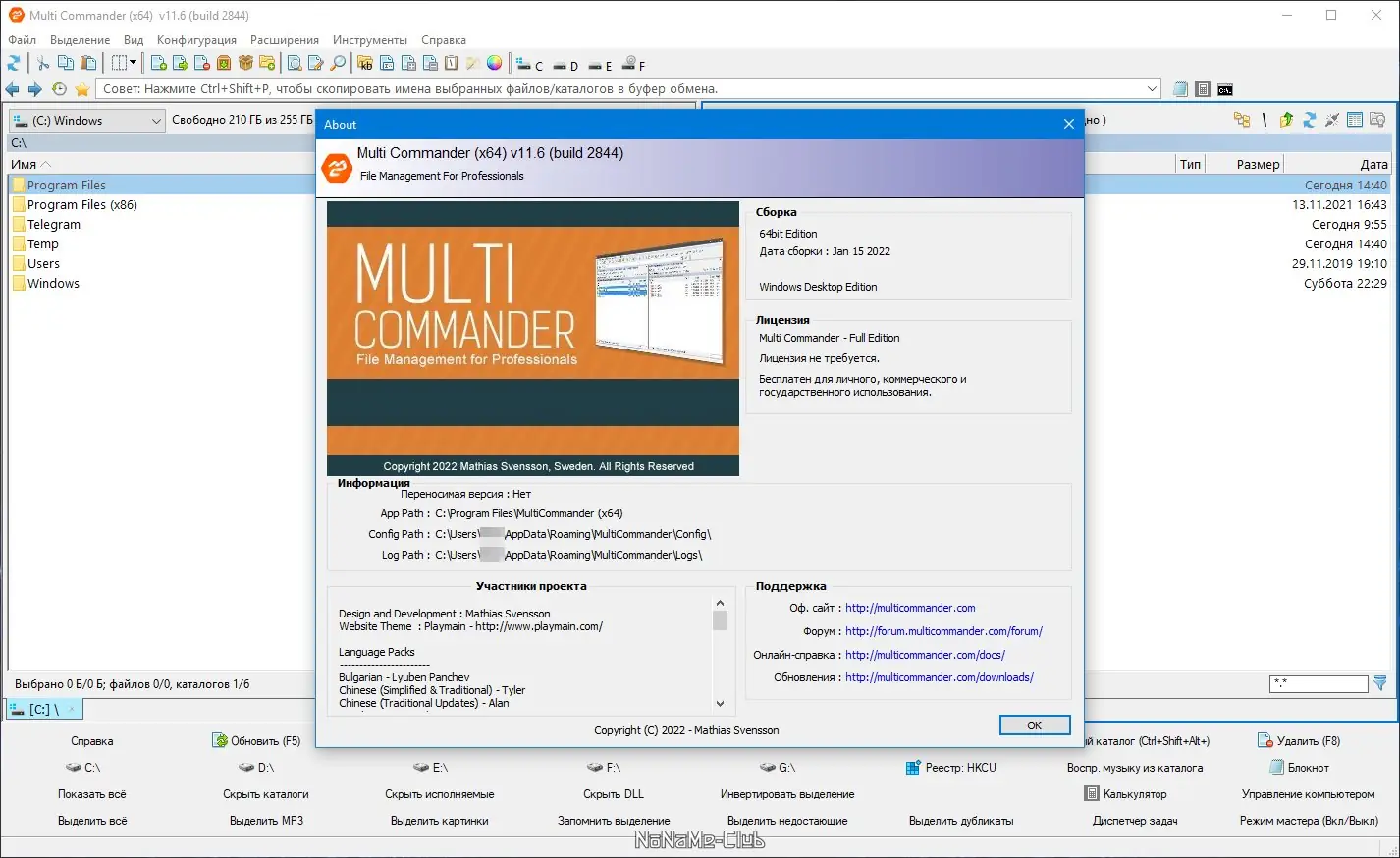Click OK in the About dialog
Screen dimensions: 1400x858
point(1034,725)
